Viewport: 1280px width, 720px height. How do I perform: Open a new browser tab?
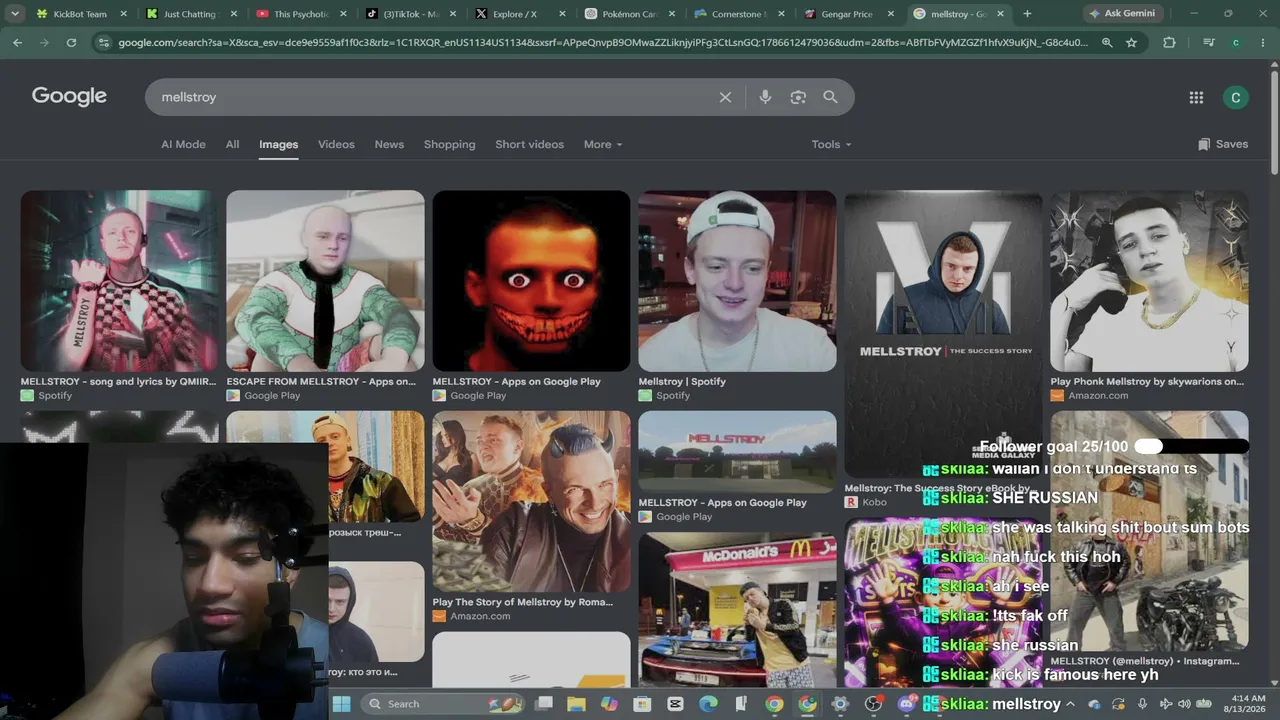[x=1027, y=14]
